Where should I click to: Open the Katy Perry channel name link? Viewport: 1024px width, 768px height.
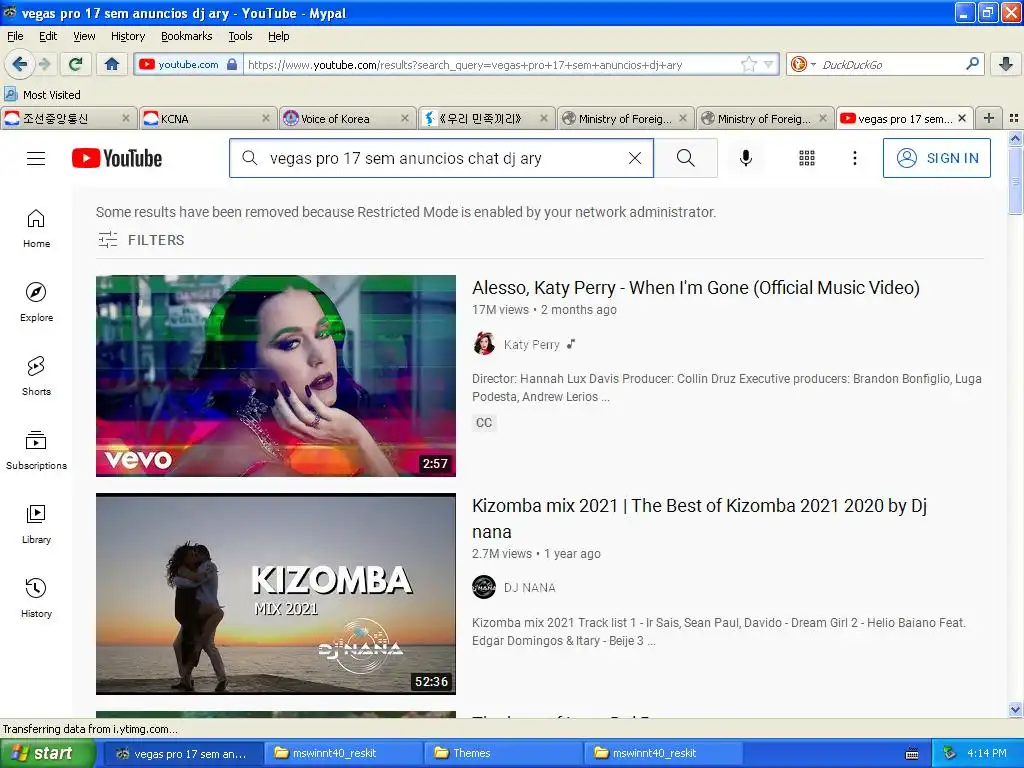[x=532, y=344]
